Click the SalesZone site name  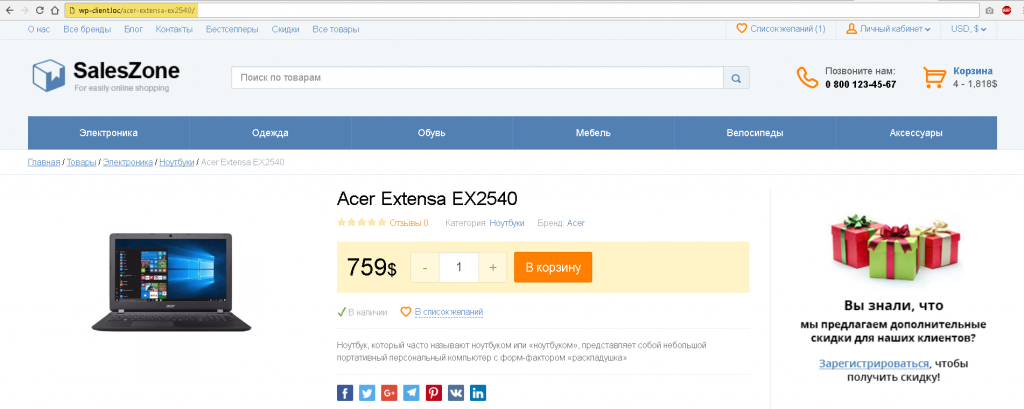[126, 71]
